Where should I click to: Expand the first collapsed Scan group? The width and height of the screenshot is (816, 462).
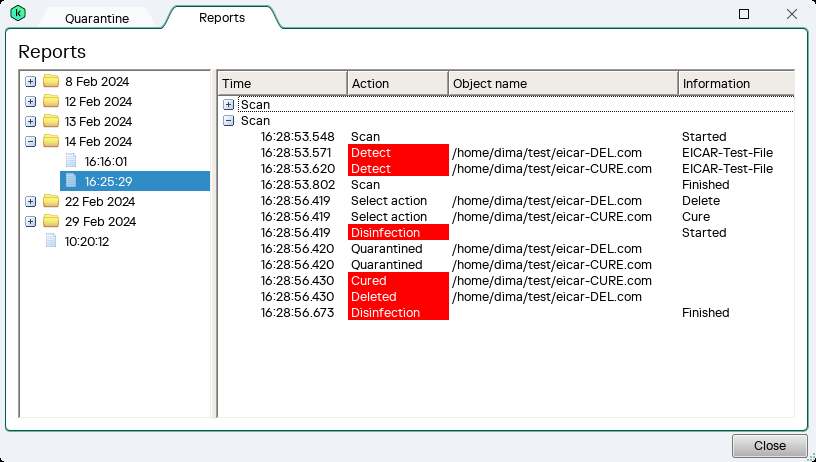point(229,105)
